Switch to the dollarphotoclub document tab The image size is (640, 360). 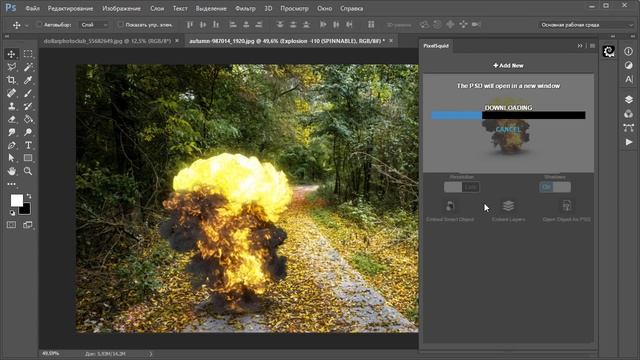tap(107, 41)
